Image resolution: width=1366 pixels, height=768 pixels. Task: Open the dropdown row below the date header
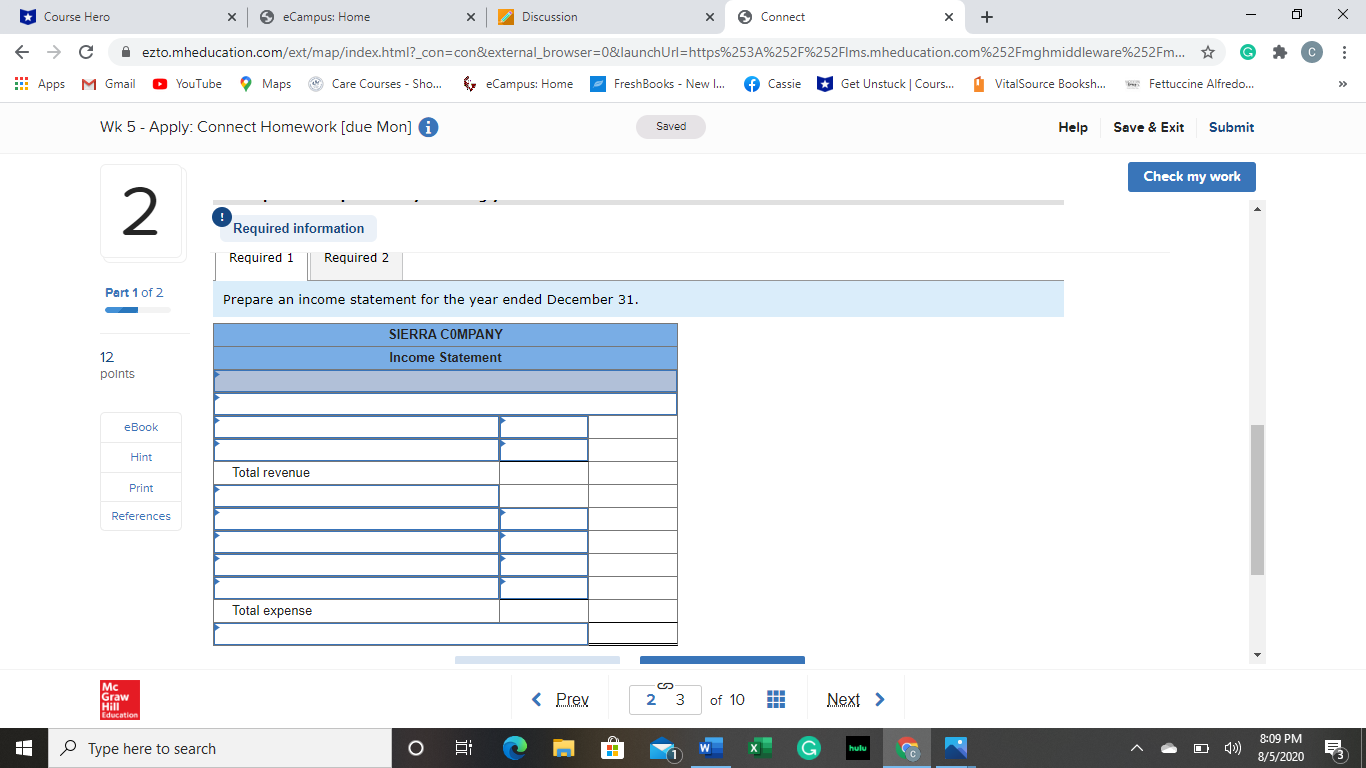445,404
